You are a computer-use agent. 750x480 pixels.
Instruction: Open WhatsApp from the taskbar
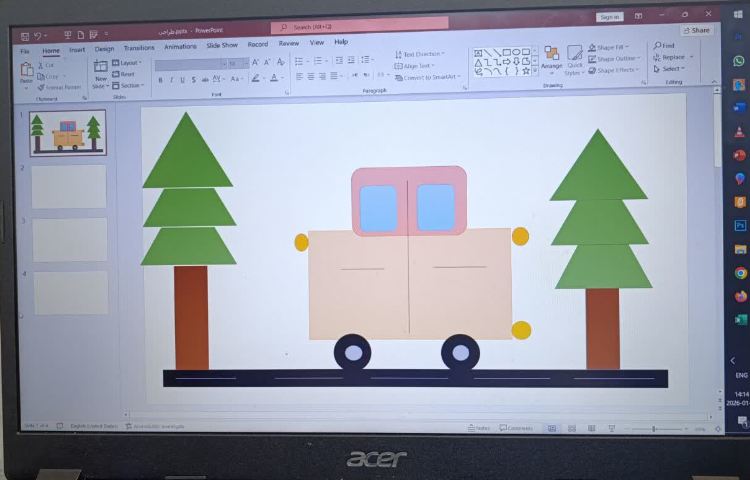[739, 61]
